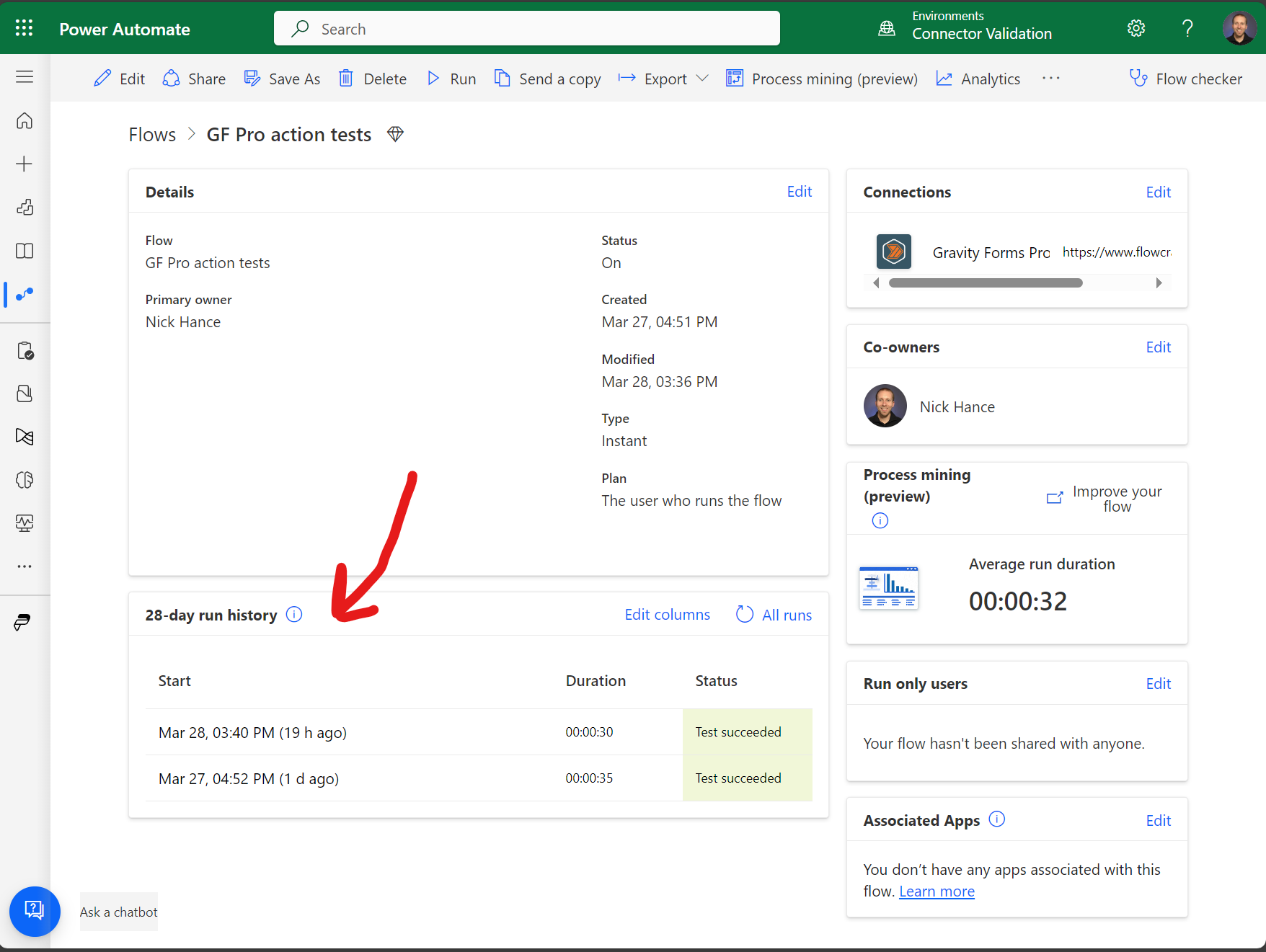This screenshot has width=1266, height=952.
Task: Open the Monitor icon in sidebar
Action: point(25,523)
